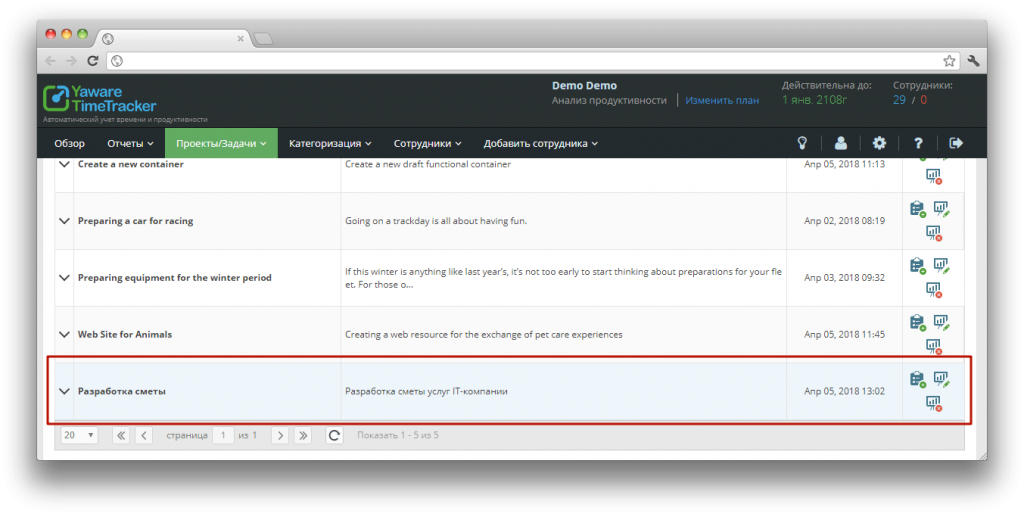Click the inactive employees count 0
Screen dimensions: 1024x514
point(923,100)
